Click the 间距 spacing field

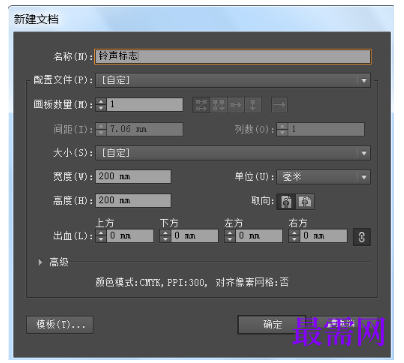[145, 129]
